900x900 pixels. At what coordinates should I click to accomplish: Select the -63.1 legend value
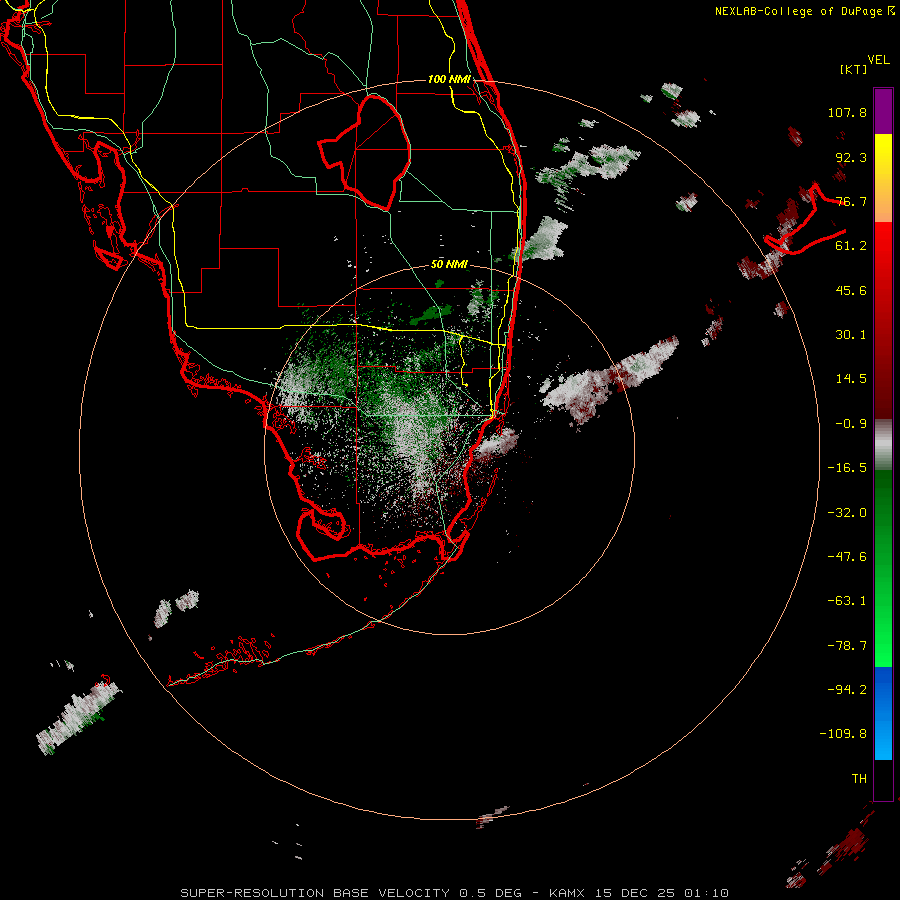[847, 601]
